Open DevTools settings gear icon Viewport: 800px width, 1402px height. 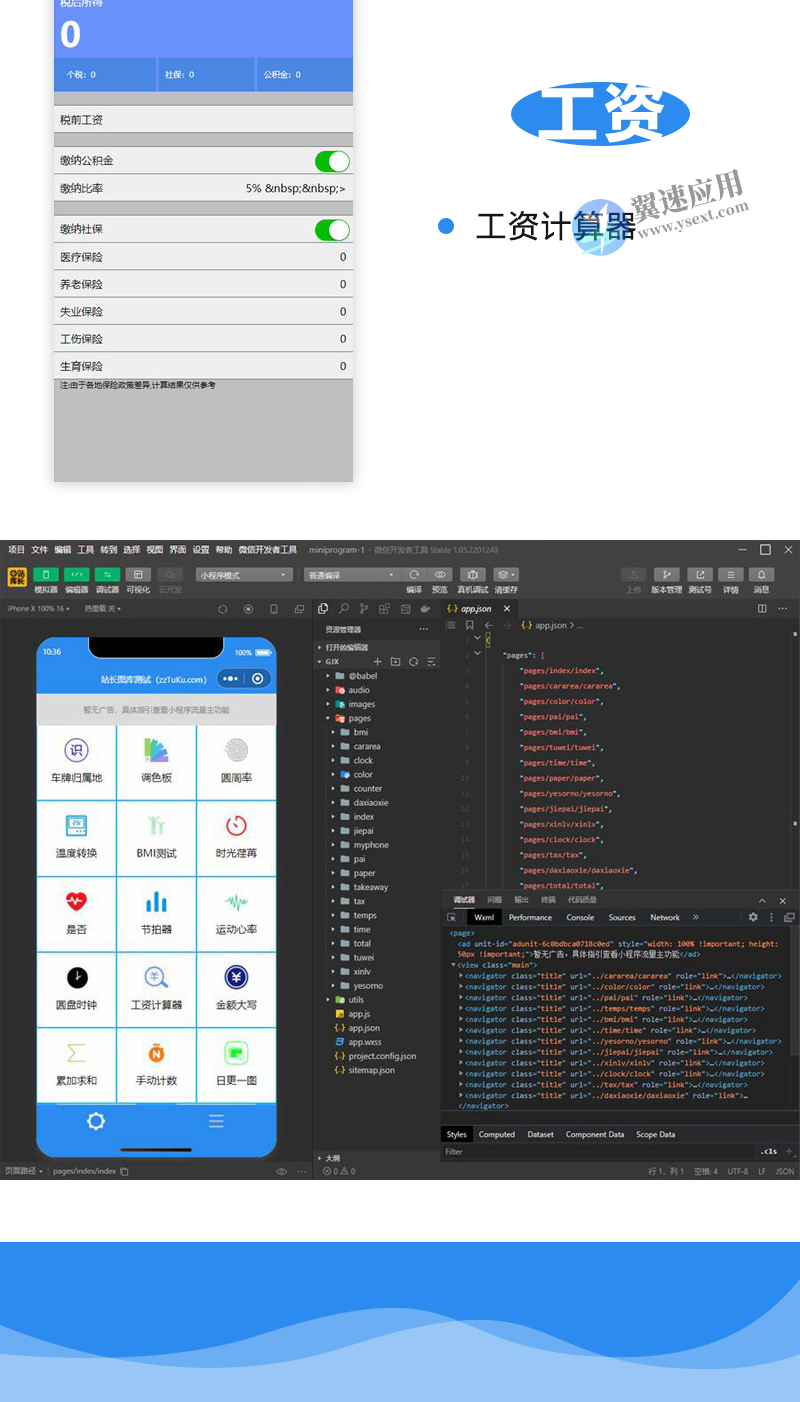coord(753,917)
